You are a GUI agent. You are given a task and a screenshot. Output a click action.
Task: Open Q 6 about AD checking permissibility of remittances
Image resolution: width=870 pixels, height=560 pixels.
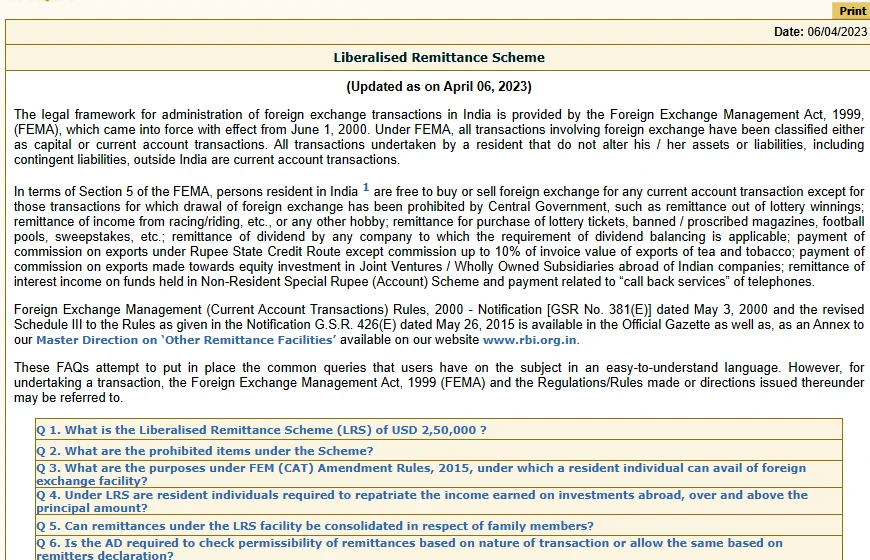409,549
